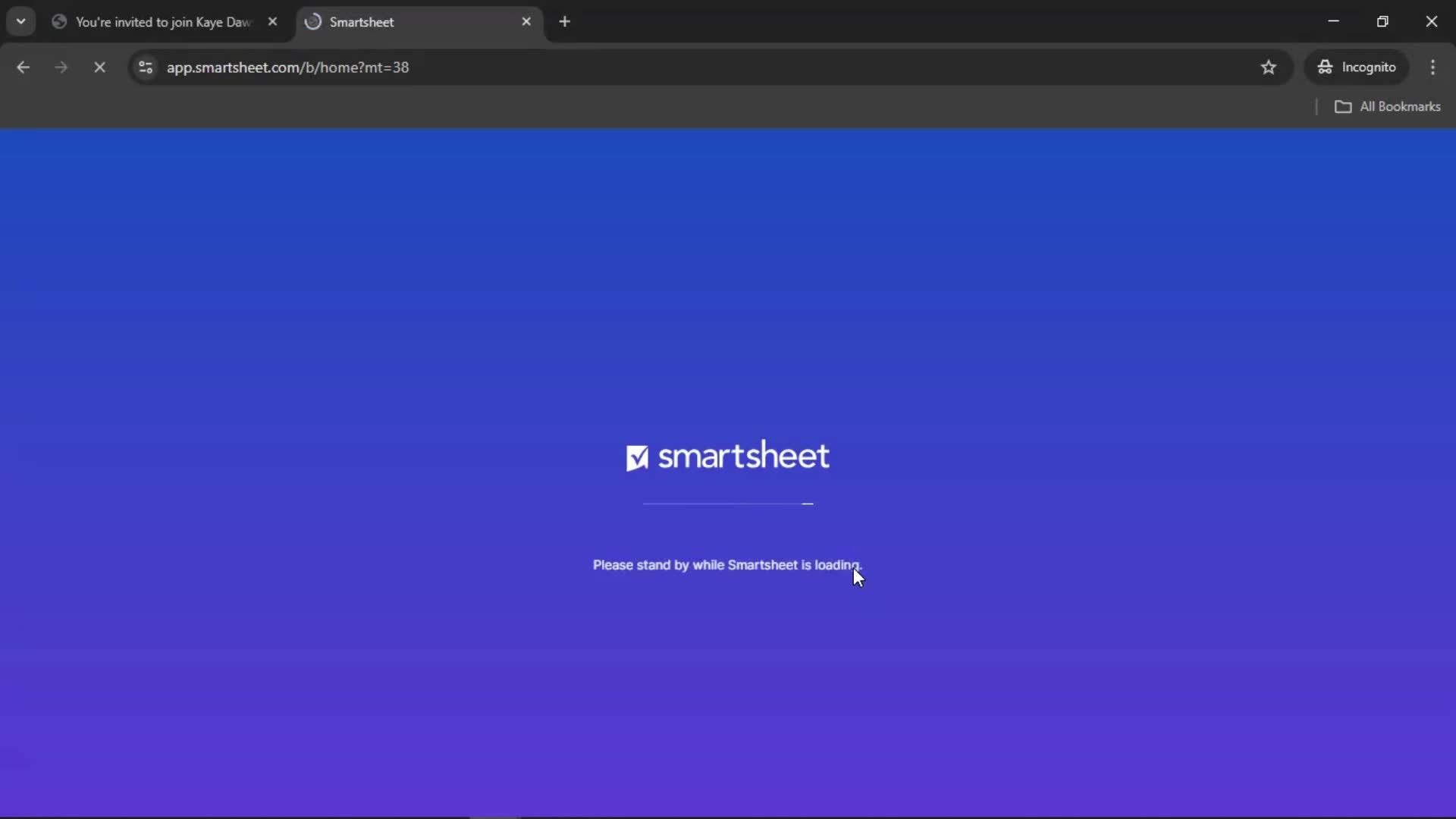This screenshot has width=1456, height=819.
Task: Click the loading progress bar under the logo
Action: click(x=727, y=504)
